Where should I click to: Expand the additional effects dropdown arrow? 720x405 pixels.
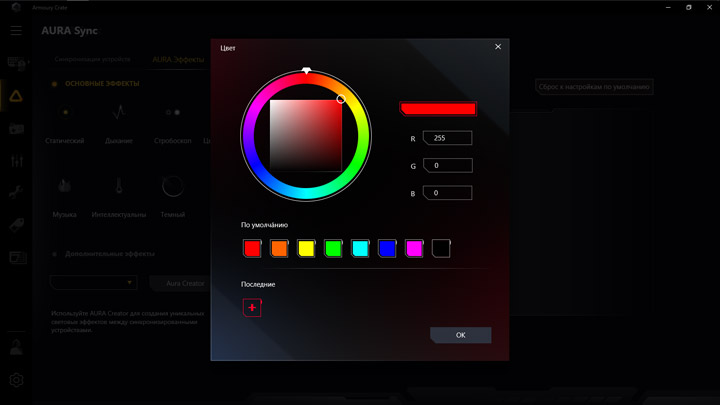pyautogui.click(x=129, y=282)
